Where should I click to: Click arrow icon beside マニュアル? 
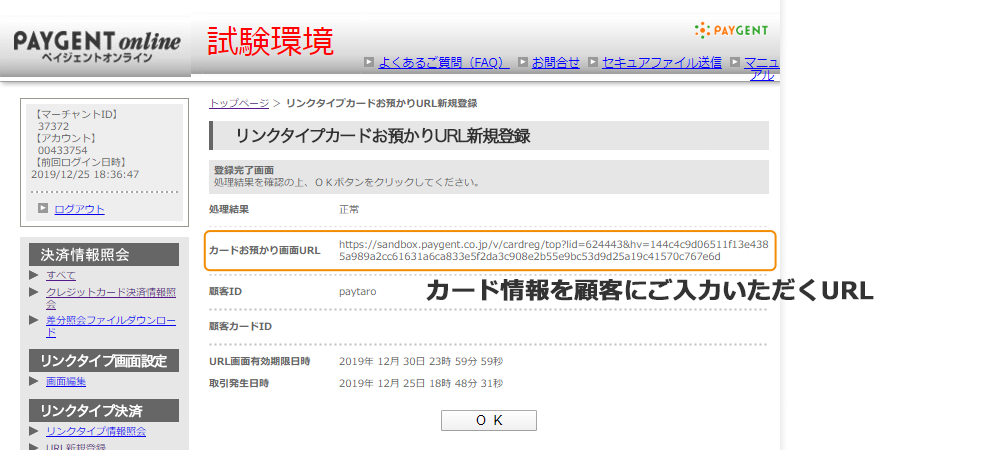[735, 62]
